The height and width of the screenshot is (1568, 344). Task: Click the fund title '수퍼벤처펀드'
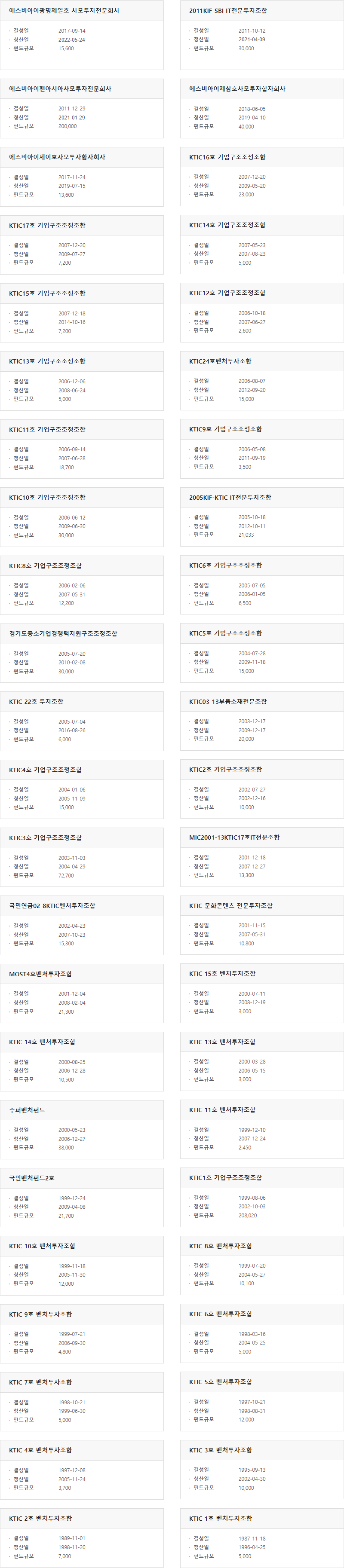[x=27, y=1110]
